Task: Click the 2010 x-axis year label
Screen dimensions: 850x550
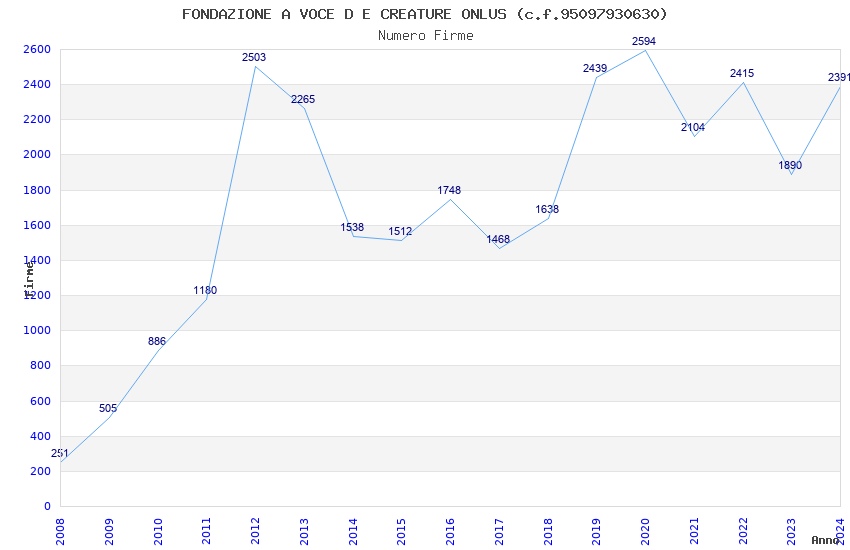Action: tap(158, 531)
